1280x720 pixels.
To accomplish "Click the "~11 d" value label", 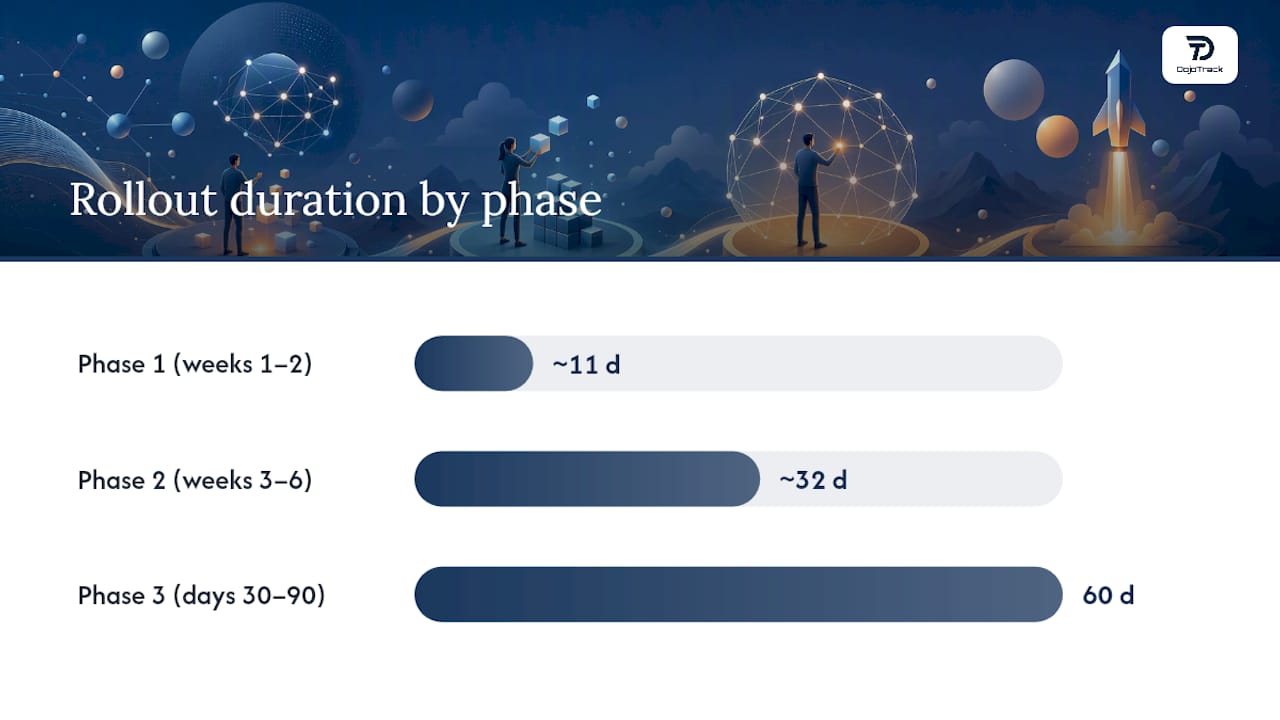I will pyautogui.click(x=586, y=364).
